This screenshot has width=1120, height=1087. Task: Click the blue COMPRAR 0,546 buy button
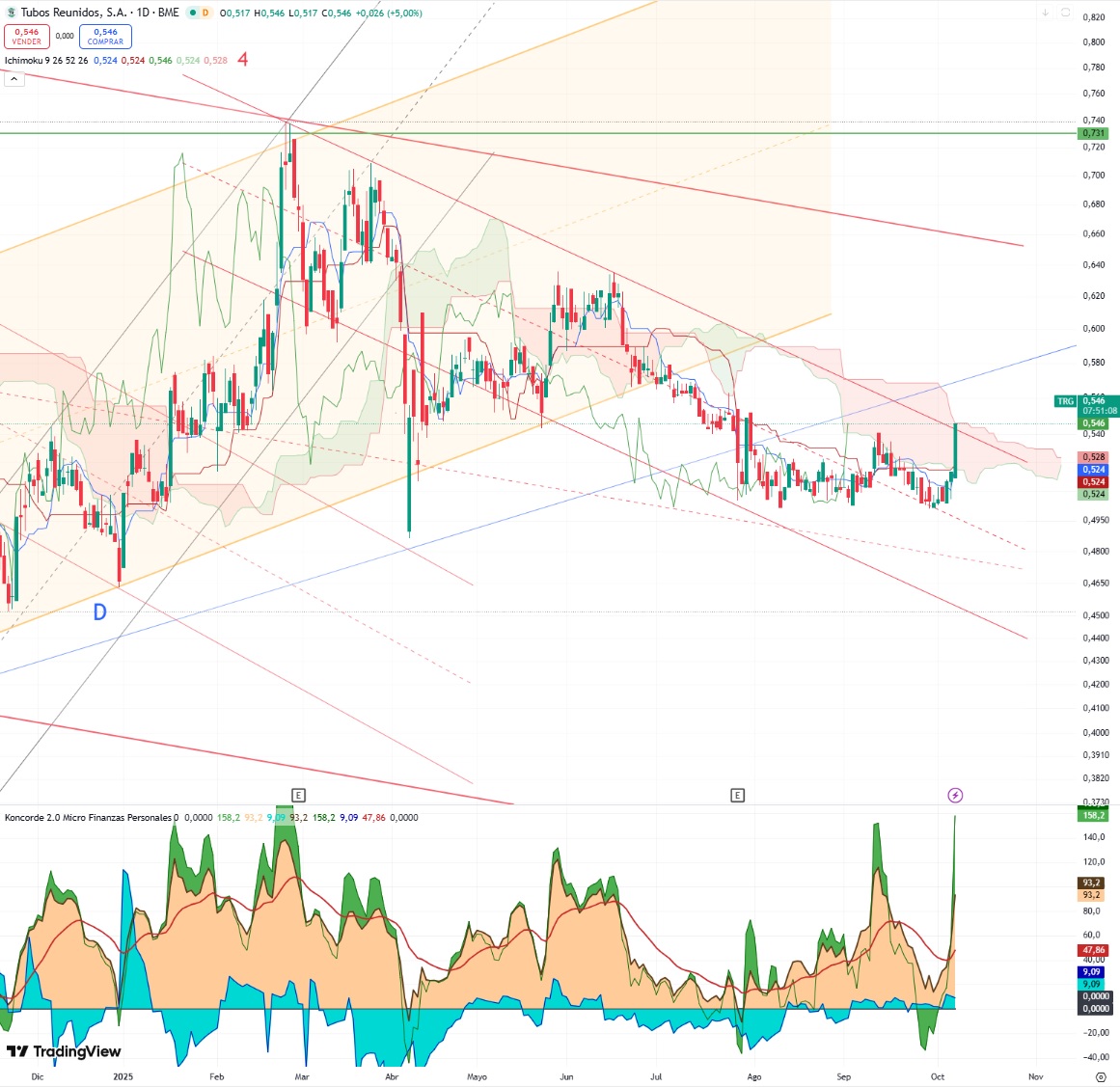coord(106,37)
